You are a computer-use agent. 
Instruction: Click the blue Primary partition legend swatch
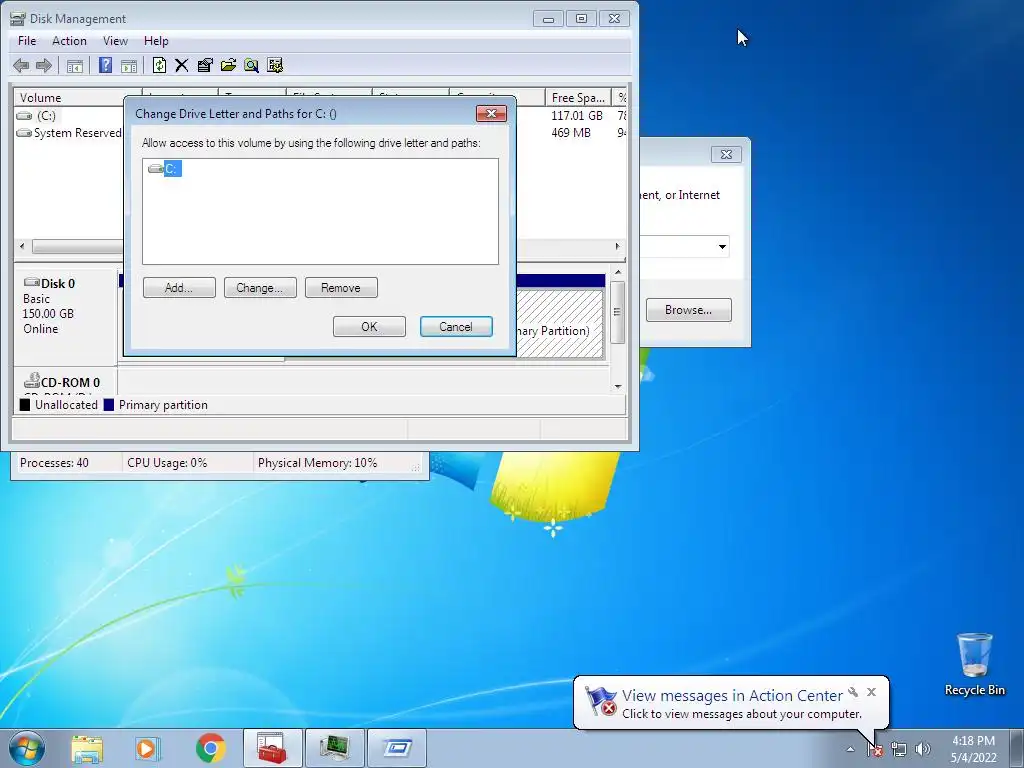tap(108, 405)
